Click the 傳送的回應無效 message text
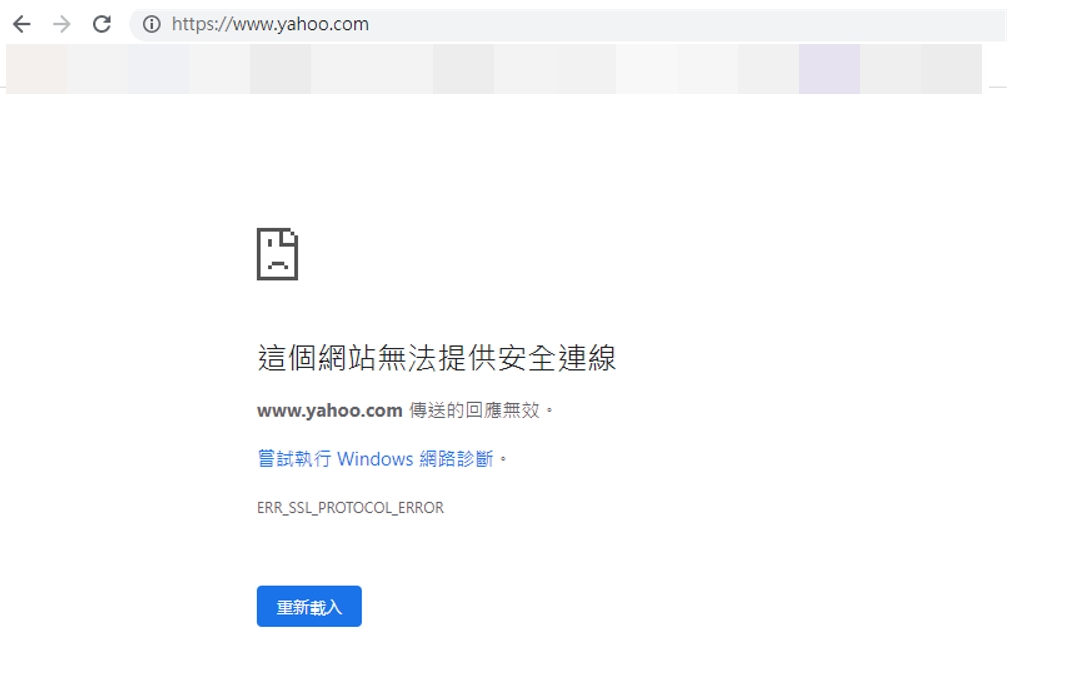This screenshot has height=682, width=1076. 475,410
